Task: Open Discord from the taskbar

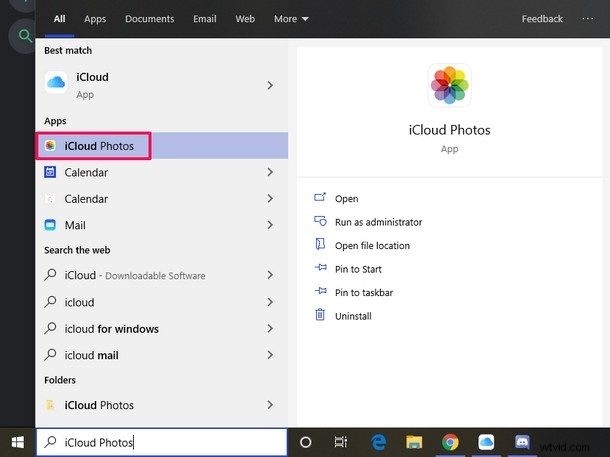Action: click(522, 442)
